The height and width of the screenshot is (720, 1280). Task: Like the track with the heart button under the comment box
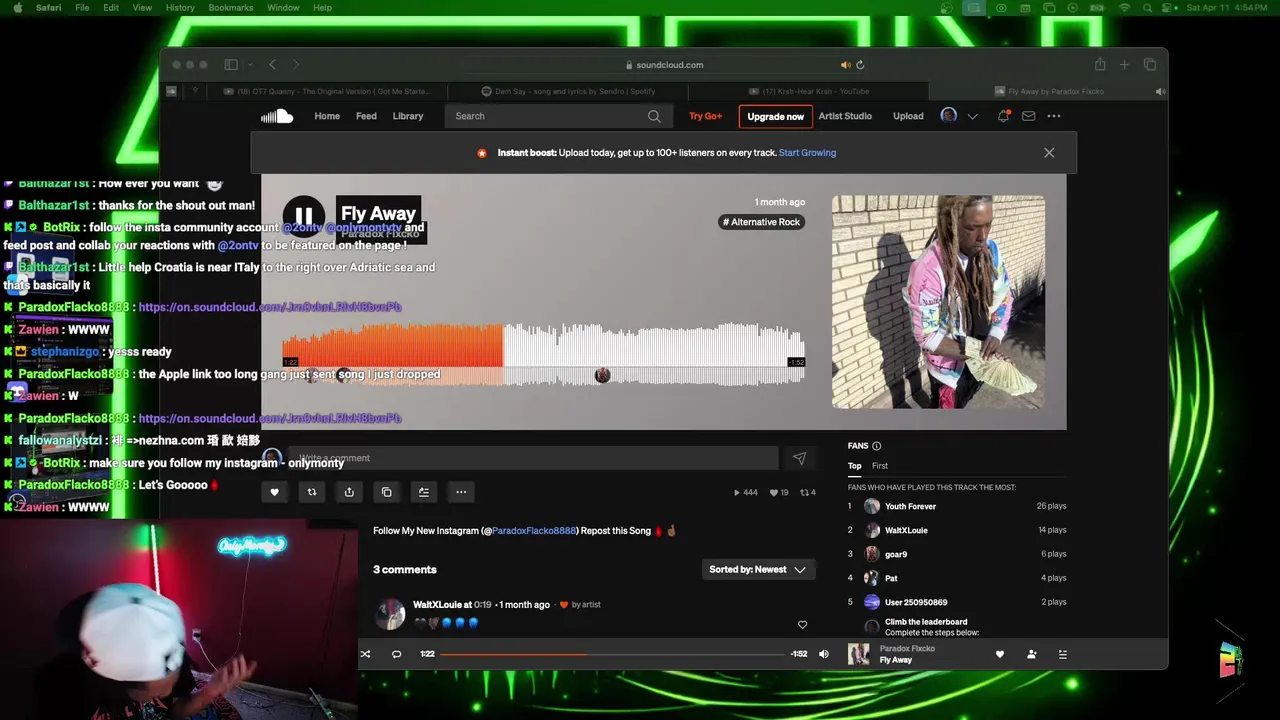274,492
